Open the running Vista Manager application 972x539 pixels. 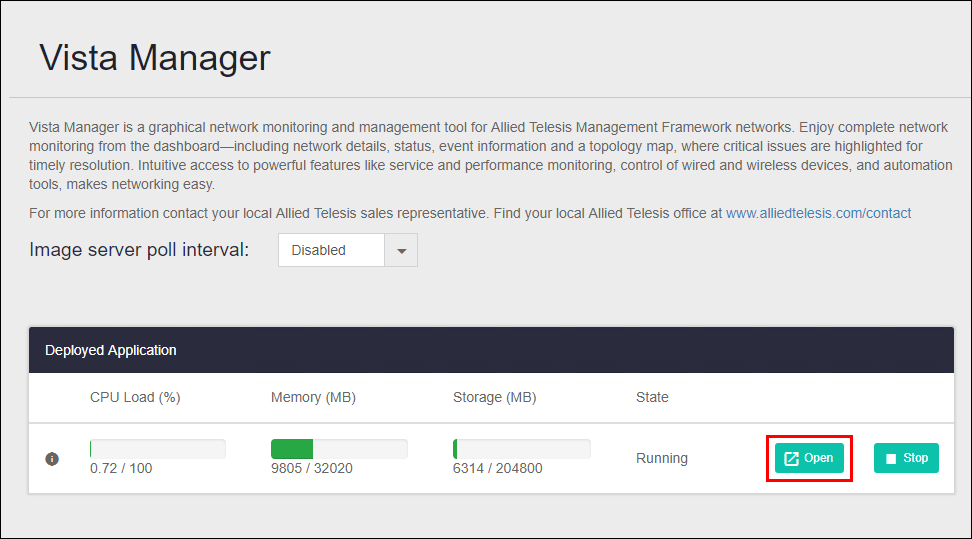point(809,458)
